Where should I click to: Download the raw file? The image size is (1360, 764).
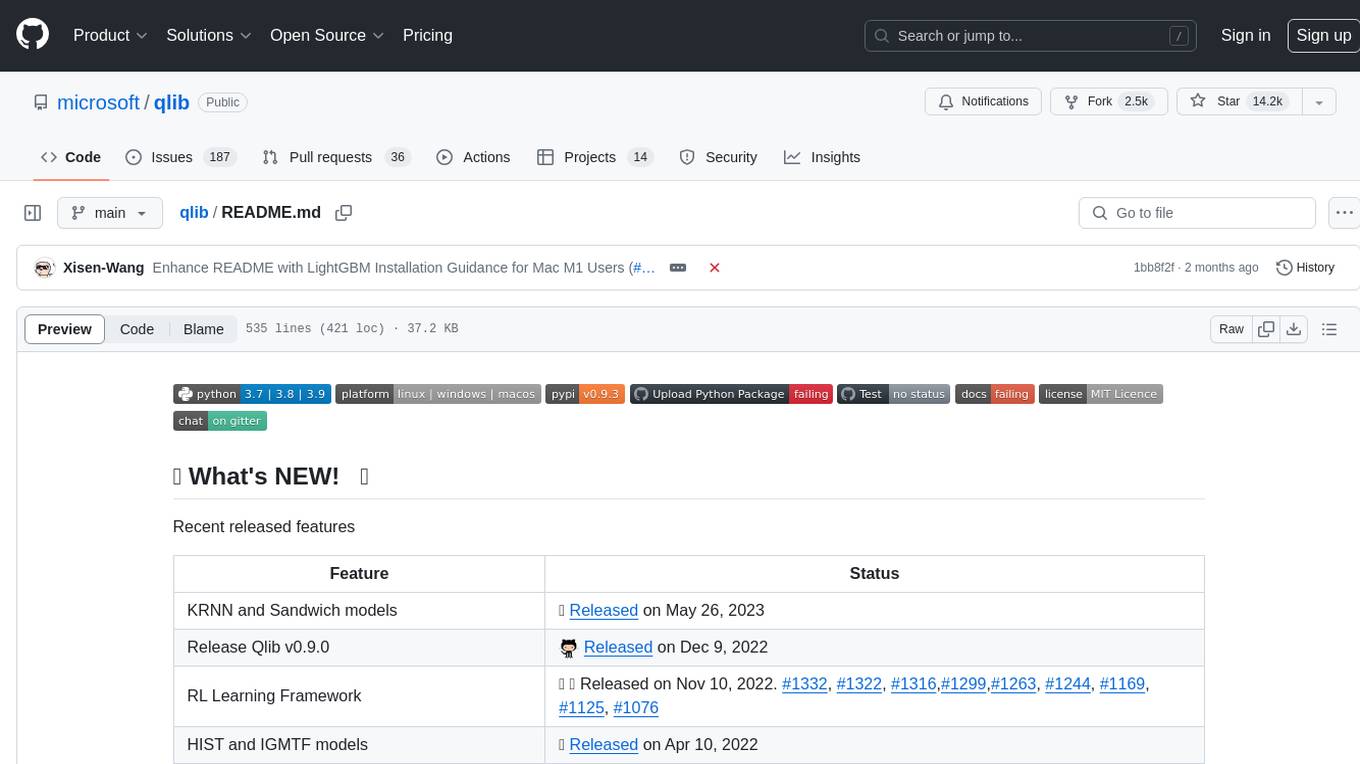tap(1294, 329)
